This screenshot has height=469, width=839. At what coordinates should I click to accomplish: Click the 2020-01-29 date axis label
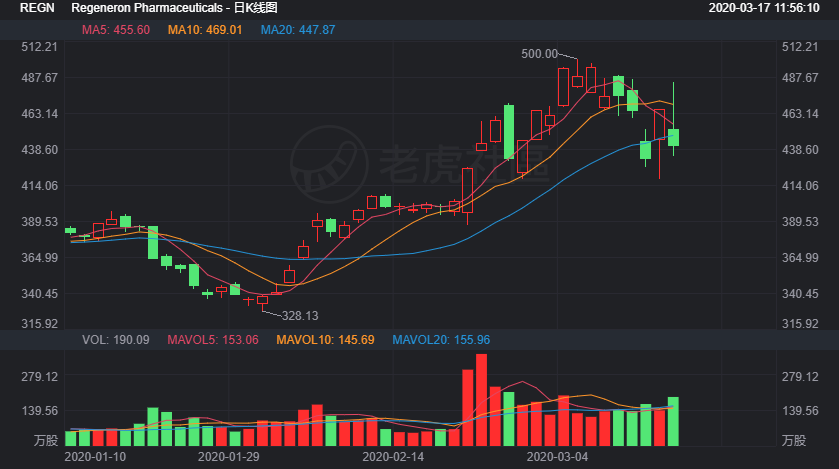click(228, 457)
